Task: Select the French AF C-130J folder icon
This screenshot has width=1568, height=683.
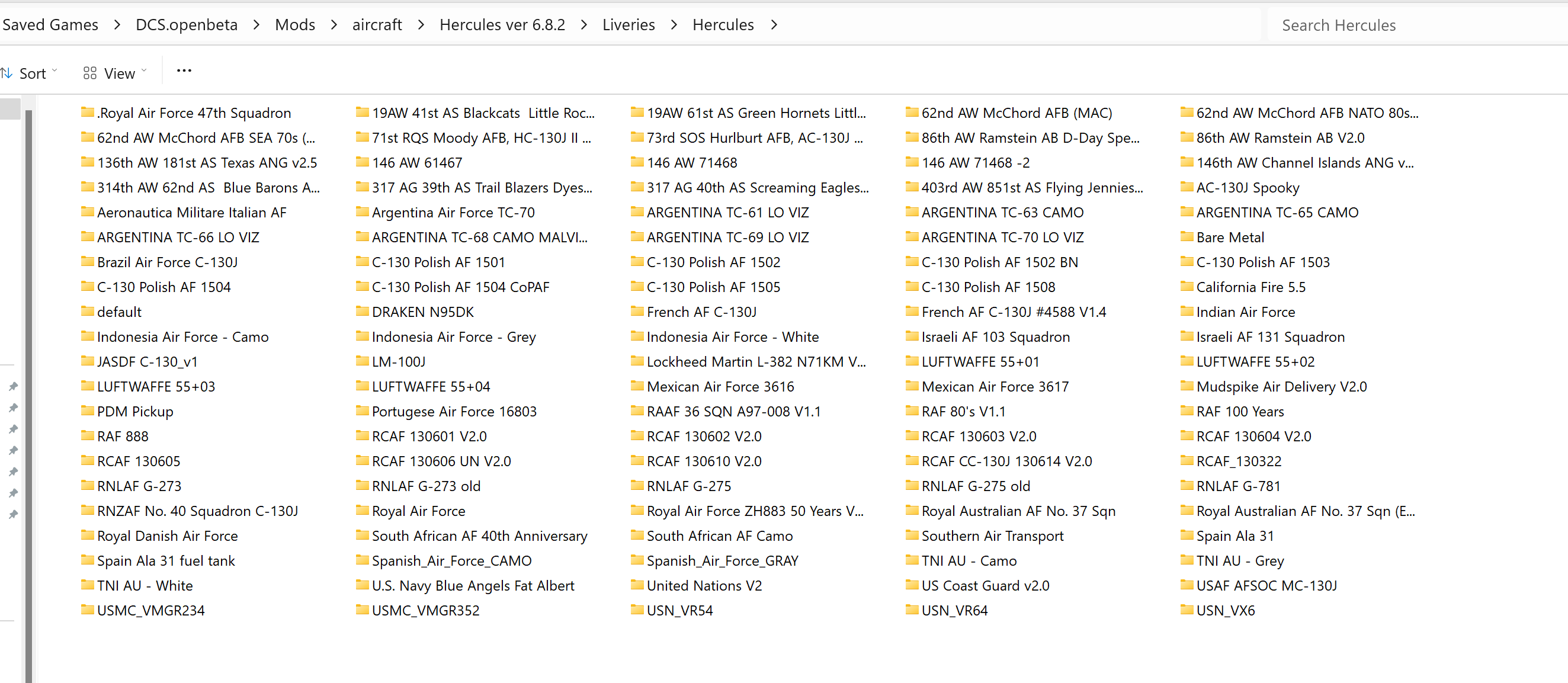Action: [637, 312]
